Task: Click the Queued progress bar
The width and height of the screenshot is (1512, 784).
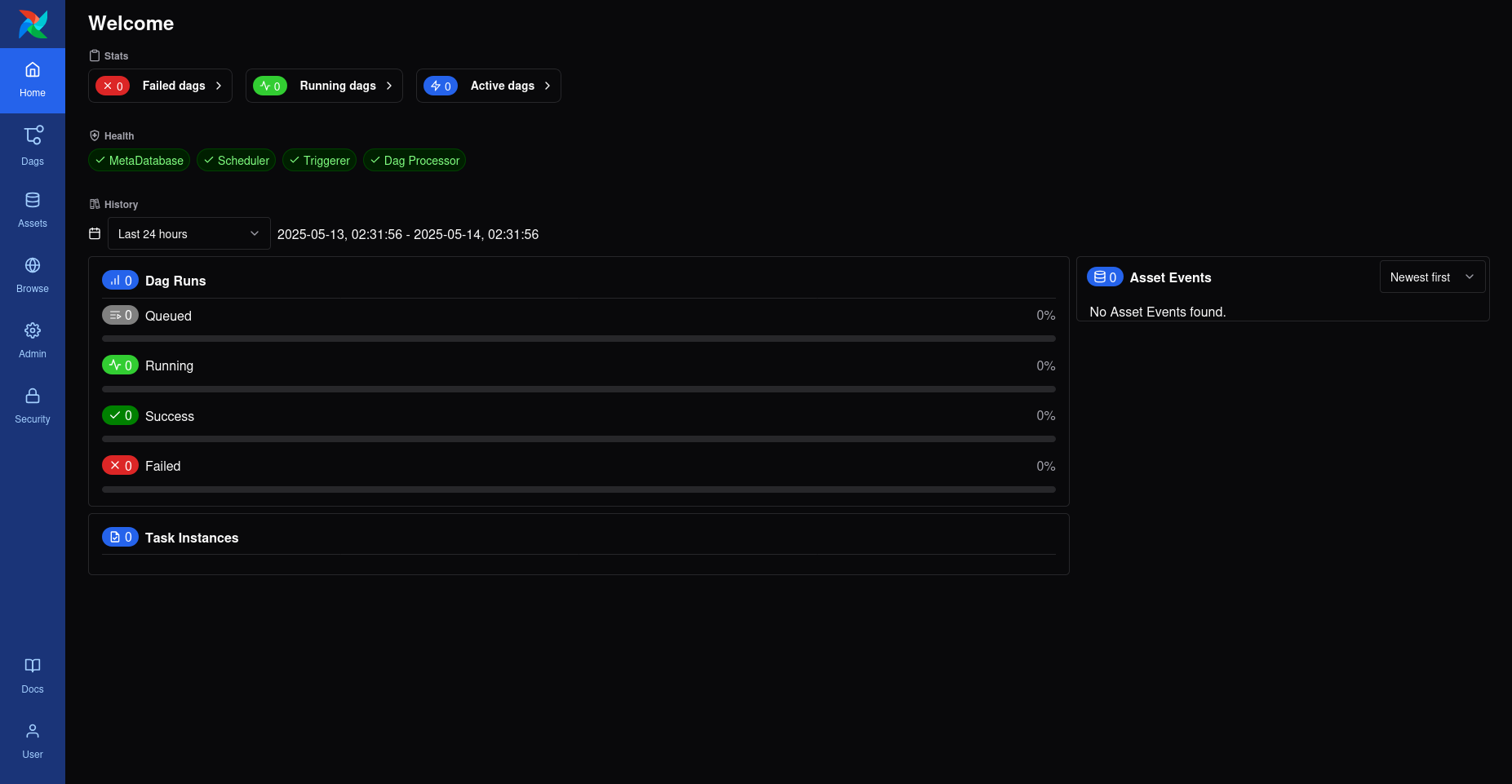Action: pyautogui.click(x=579, y=339)
